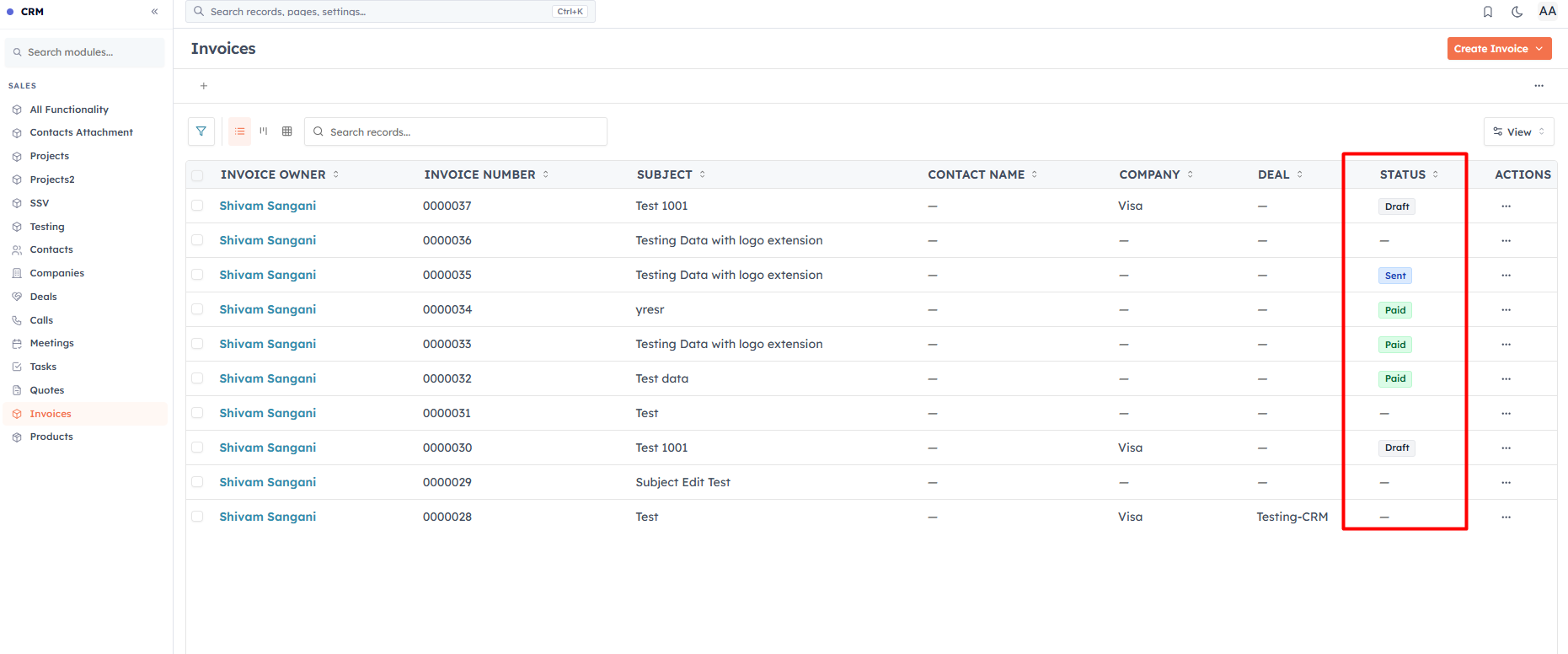Open actions menu for invoice 0000028
1568x654 pixels.
(x=1506, y=517)
